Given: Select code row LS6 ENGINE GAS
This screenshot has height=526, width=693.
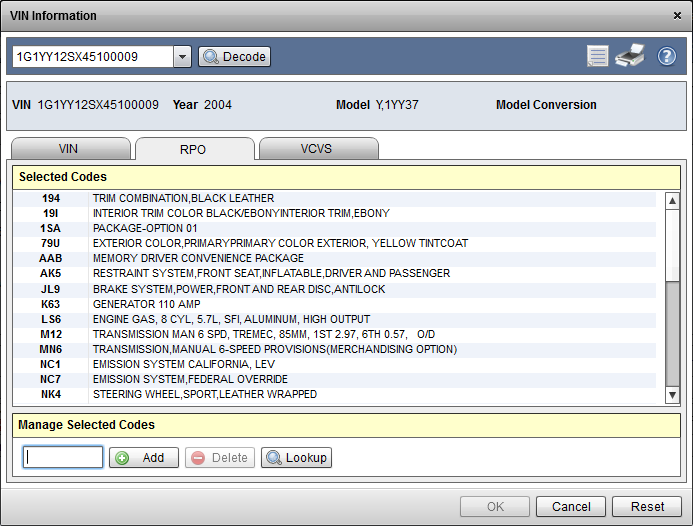Looking at the screenshot, I should (x=335, y=320).
